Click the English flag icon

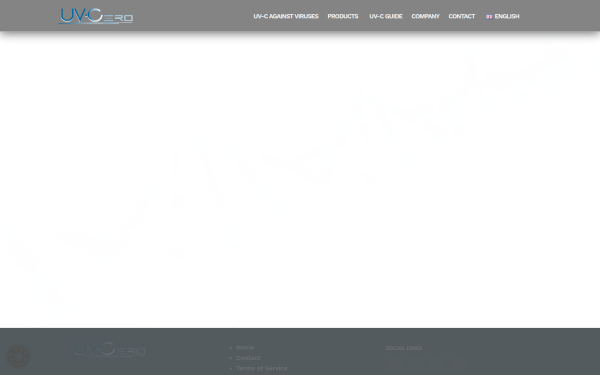pyautogui.click(x=489, y=16)
